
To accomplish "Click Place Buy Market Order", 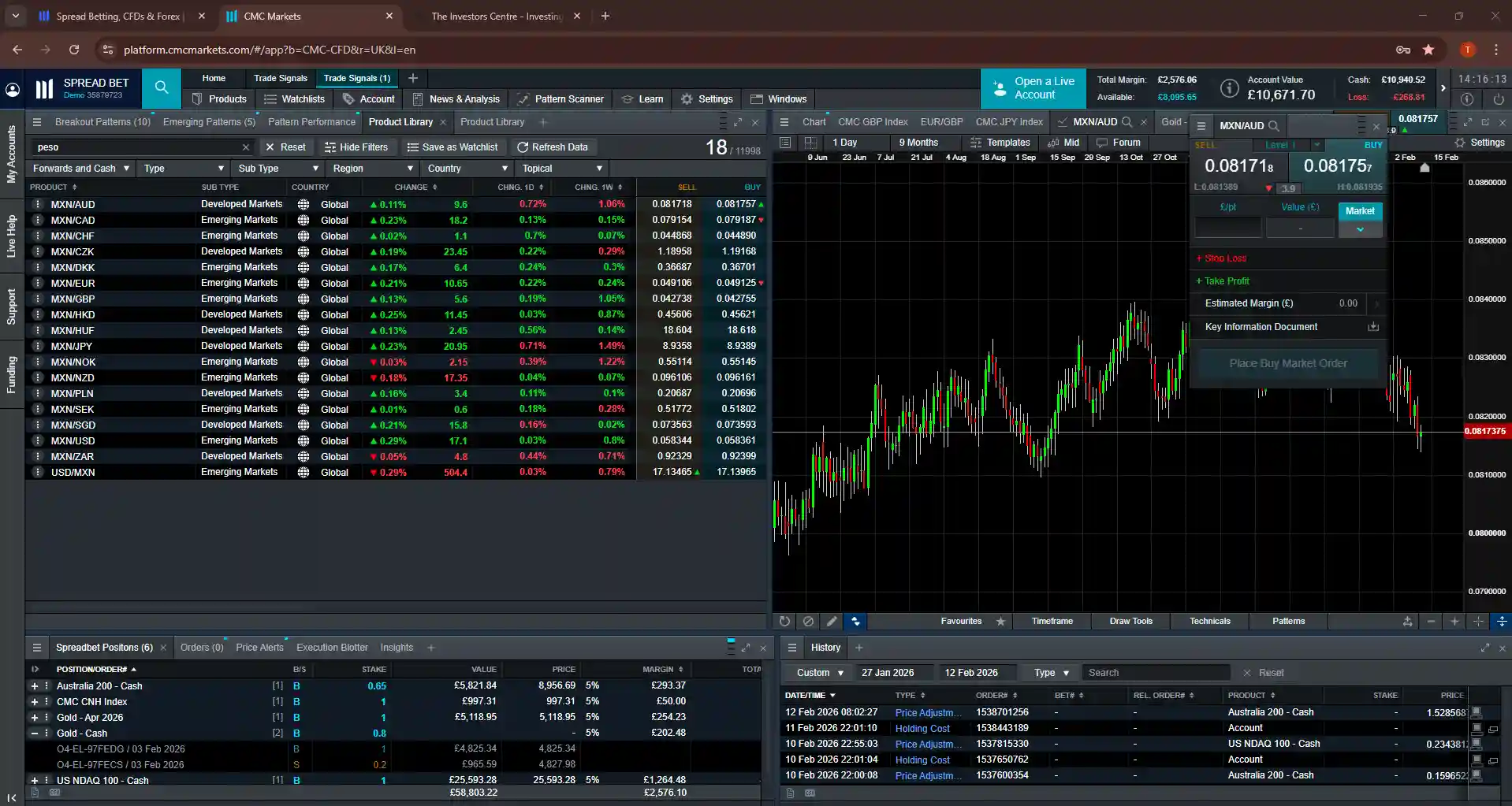I will (1288, 363).
